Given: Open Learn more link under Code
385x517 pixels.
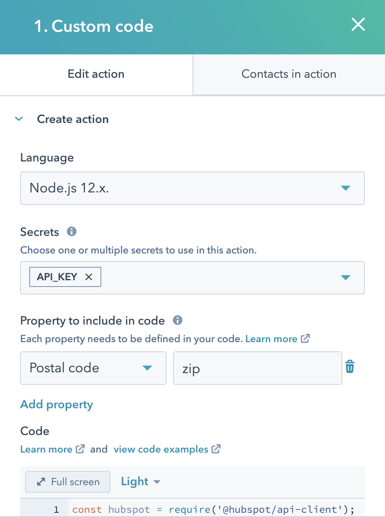Looking at the screenshot, I should [x=52, y=449].
